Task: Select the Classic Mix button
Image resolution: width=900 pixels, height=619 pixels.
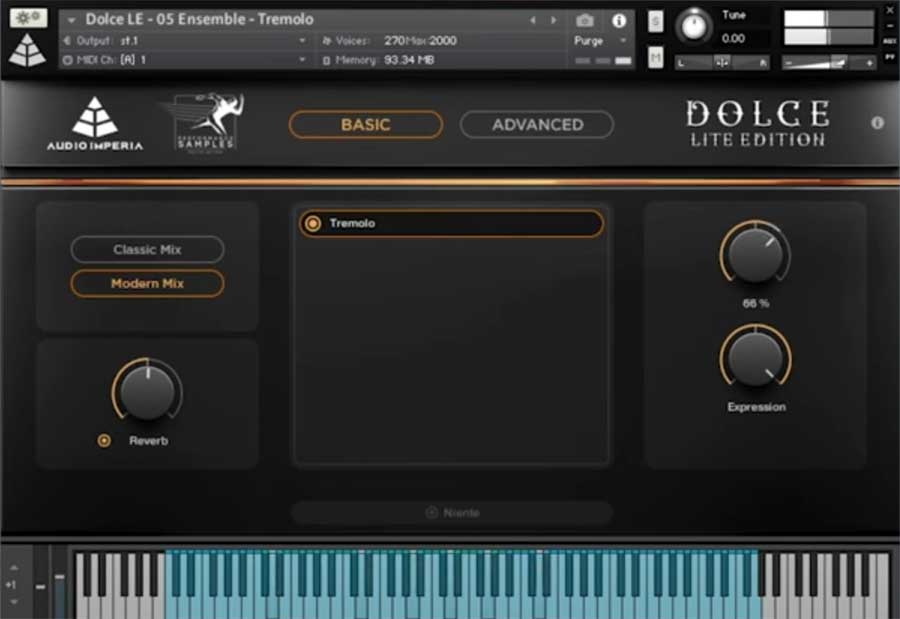Action: (148, 250)
